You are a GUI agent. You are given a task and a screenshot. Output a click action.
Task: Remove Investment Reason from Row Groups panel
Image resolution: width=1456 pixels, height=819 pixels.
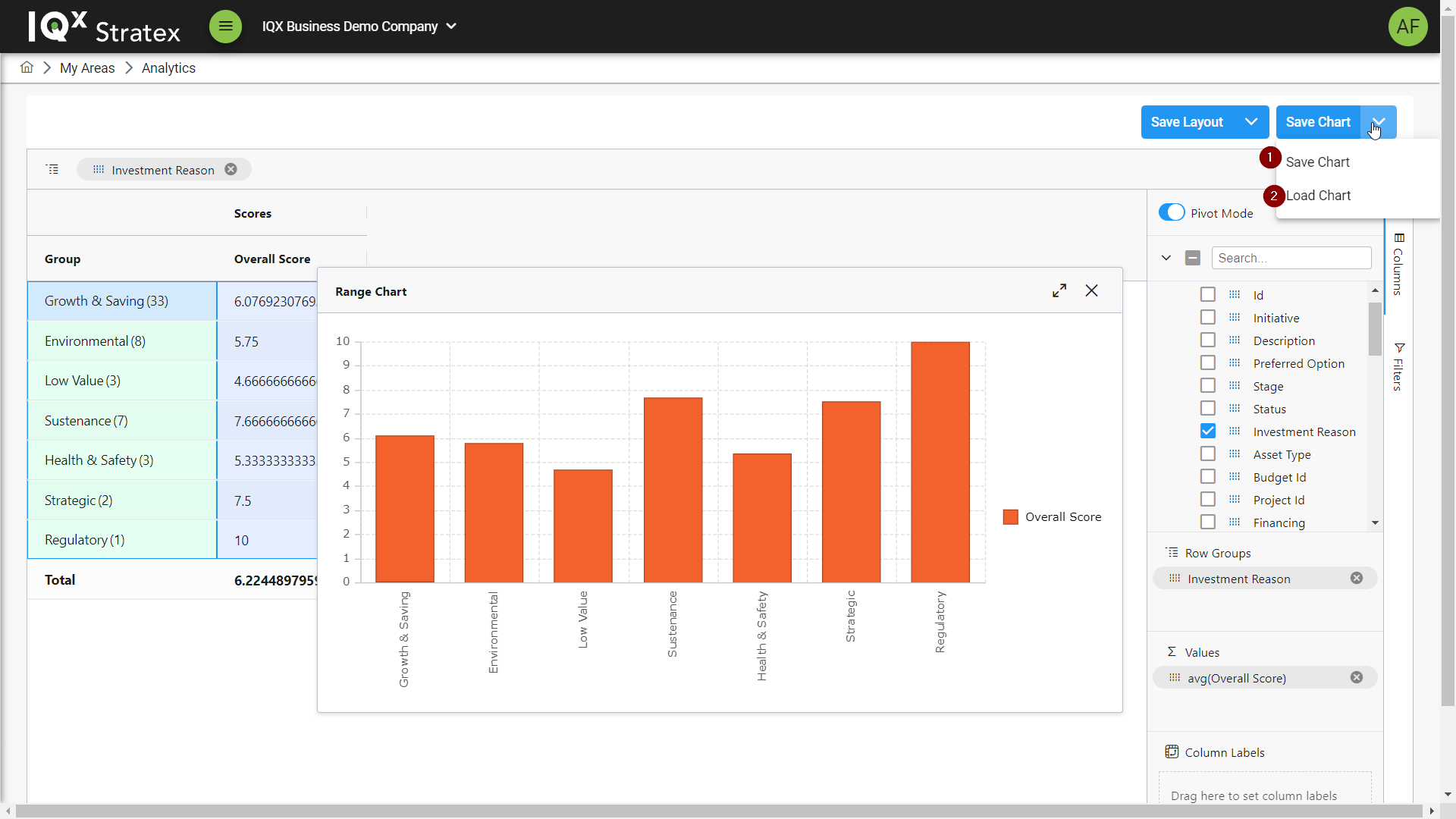pos(1357,578)
